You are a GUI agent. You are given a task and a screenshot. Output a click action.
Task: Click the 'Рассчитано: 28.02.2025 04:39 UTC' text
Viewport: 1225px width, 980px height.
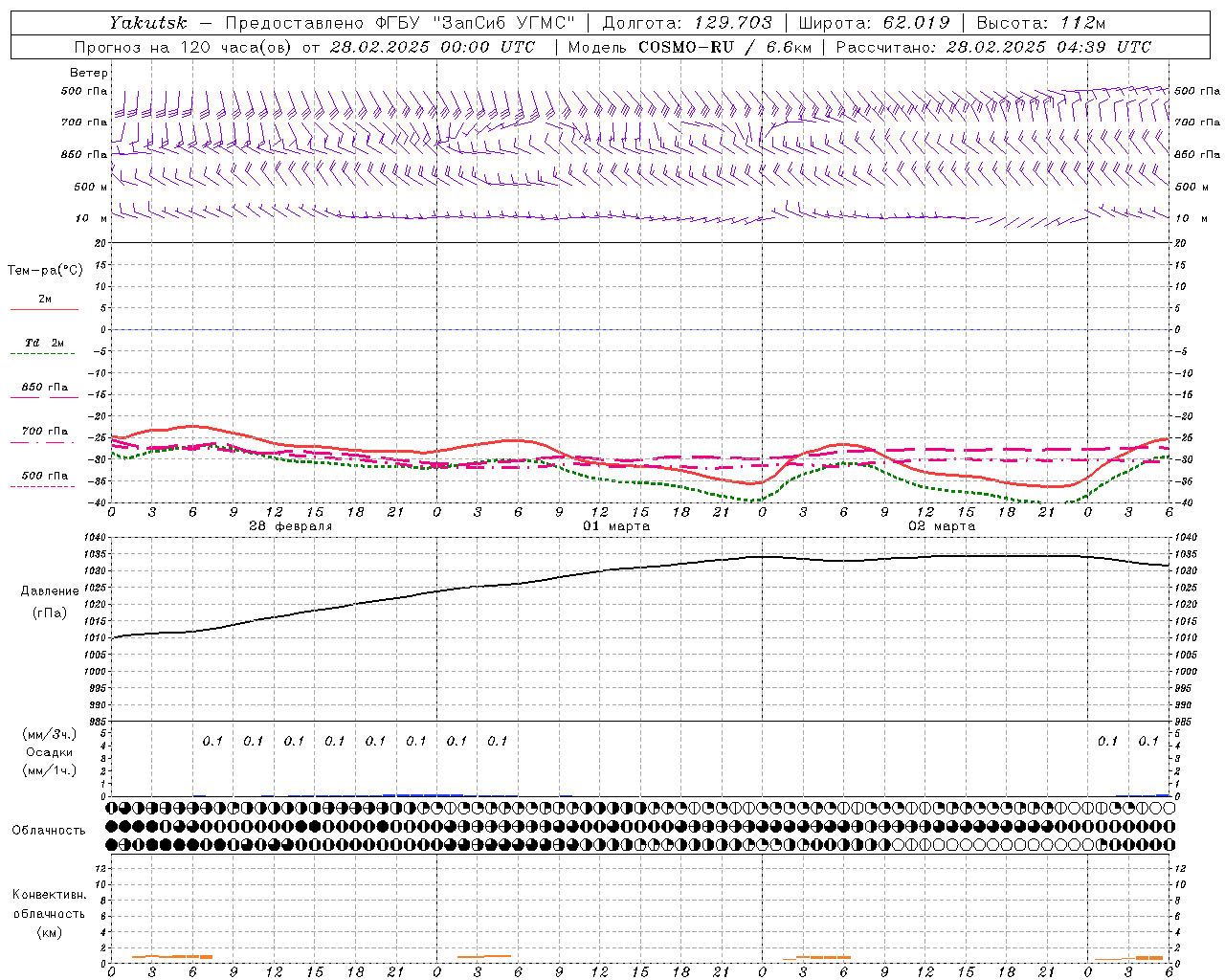pyautogui.click(x=993, y=47)
